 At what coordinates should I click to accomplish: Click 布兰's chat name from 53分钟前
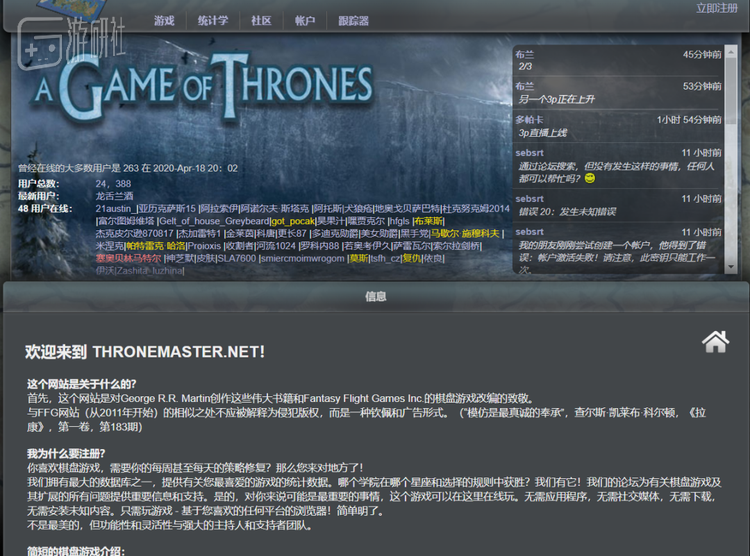click(525, 86)
